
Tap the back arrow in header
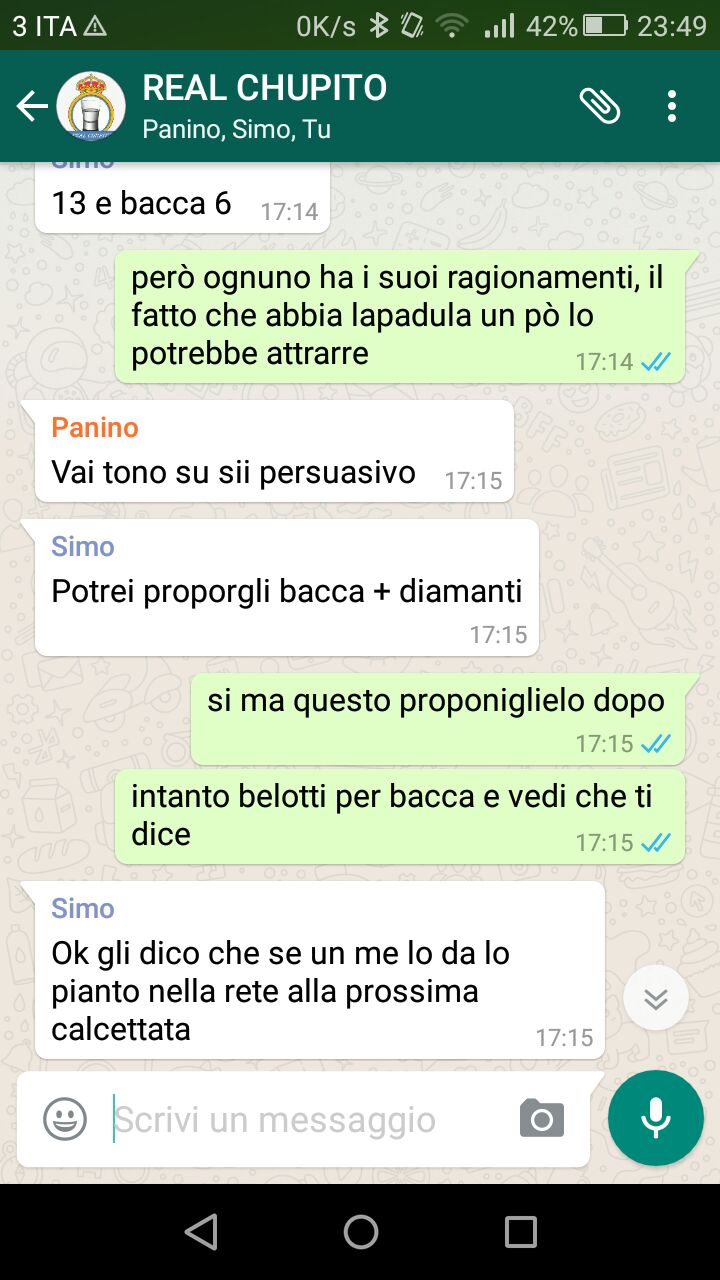coord(32,106)
